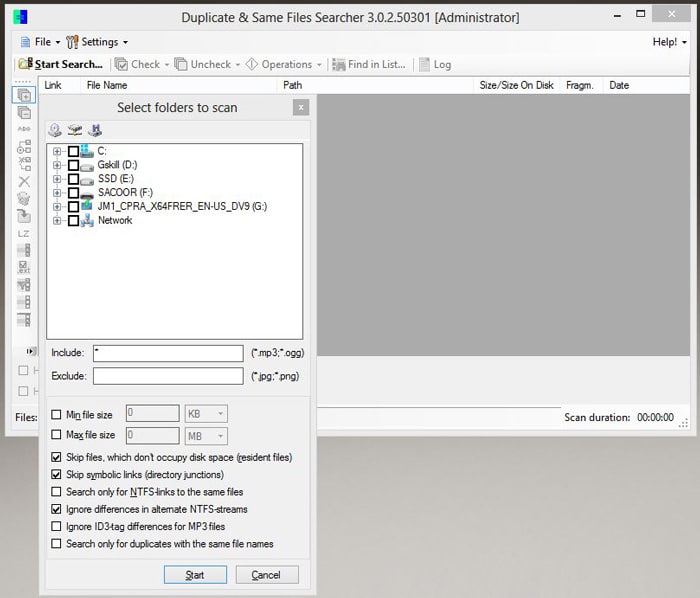Click the Operations toolbar icon
700x598 pixels.
[x=252, y=64]
